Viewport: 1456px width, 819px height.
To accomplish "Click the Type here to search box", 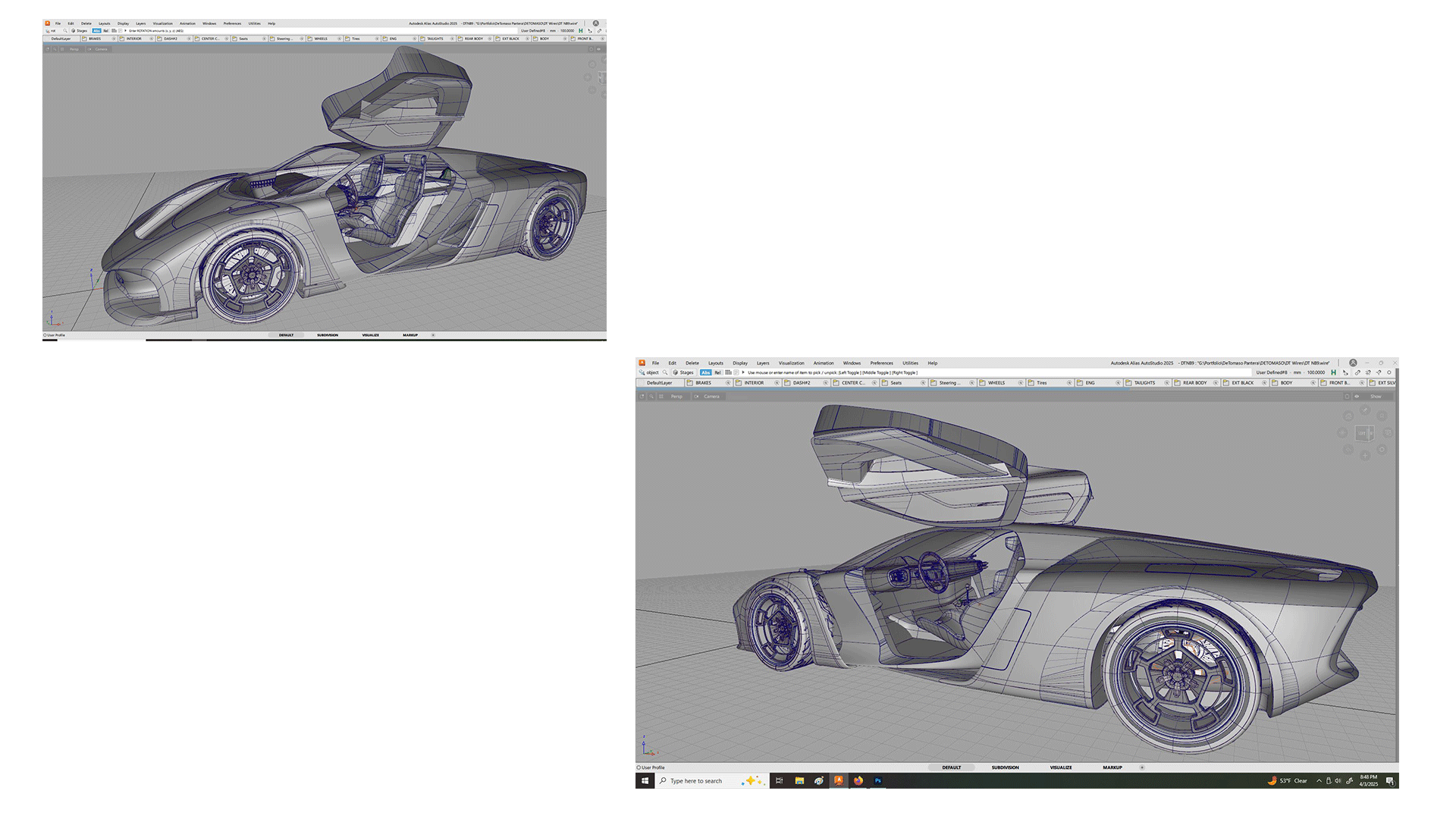I will [x=696, y=780].
